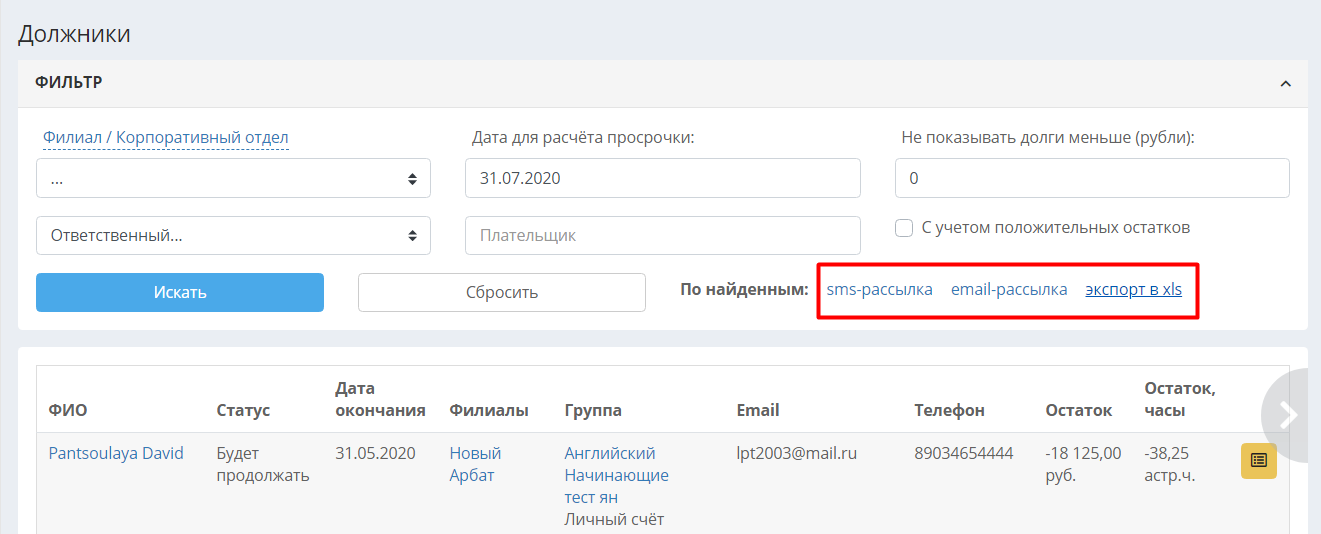The height and width of the screenshot is (534, 1321).
Task: Click the Email column header
Action: (x=758, y=410)
